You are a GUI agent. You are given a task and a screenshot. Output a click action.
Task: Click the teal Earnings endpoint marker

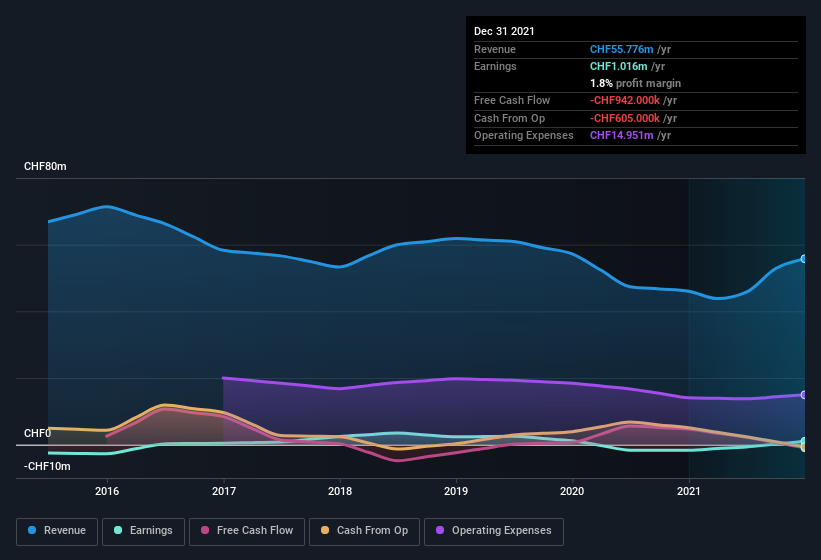(803, 441)
